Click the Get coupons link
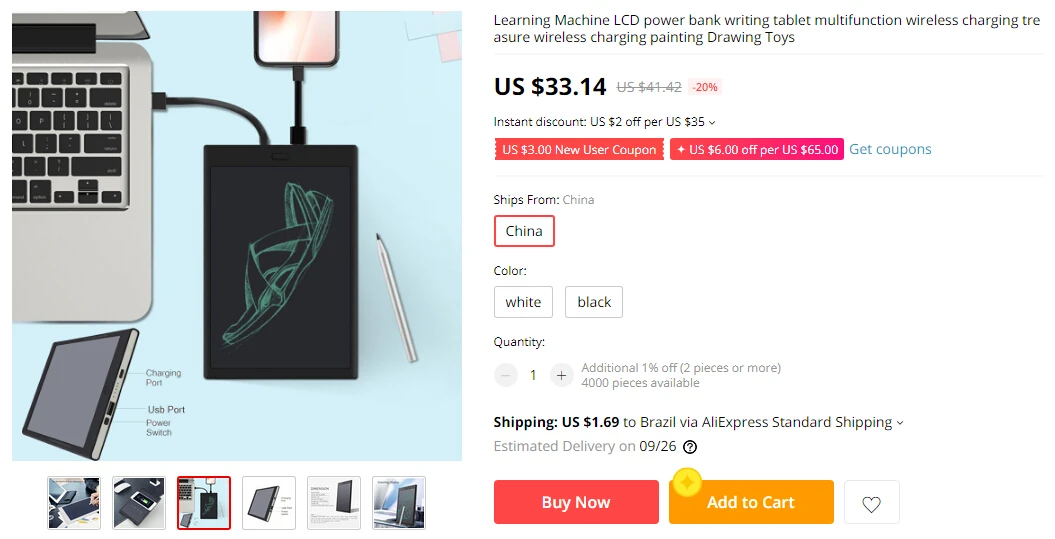Image resolution: width=1055 pixels, height=539 pixels. point(890,149)
